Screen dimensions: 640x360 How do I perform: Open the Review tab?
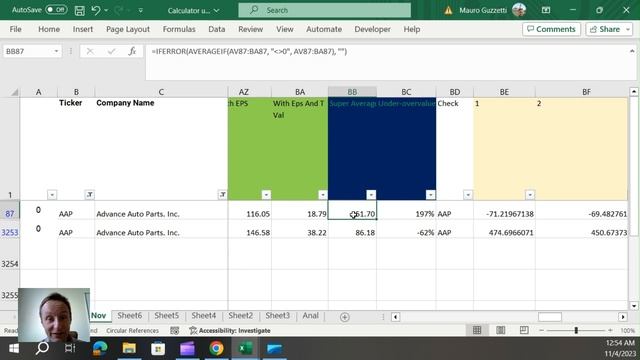click(x=251, y=29)
